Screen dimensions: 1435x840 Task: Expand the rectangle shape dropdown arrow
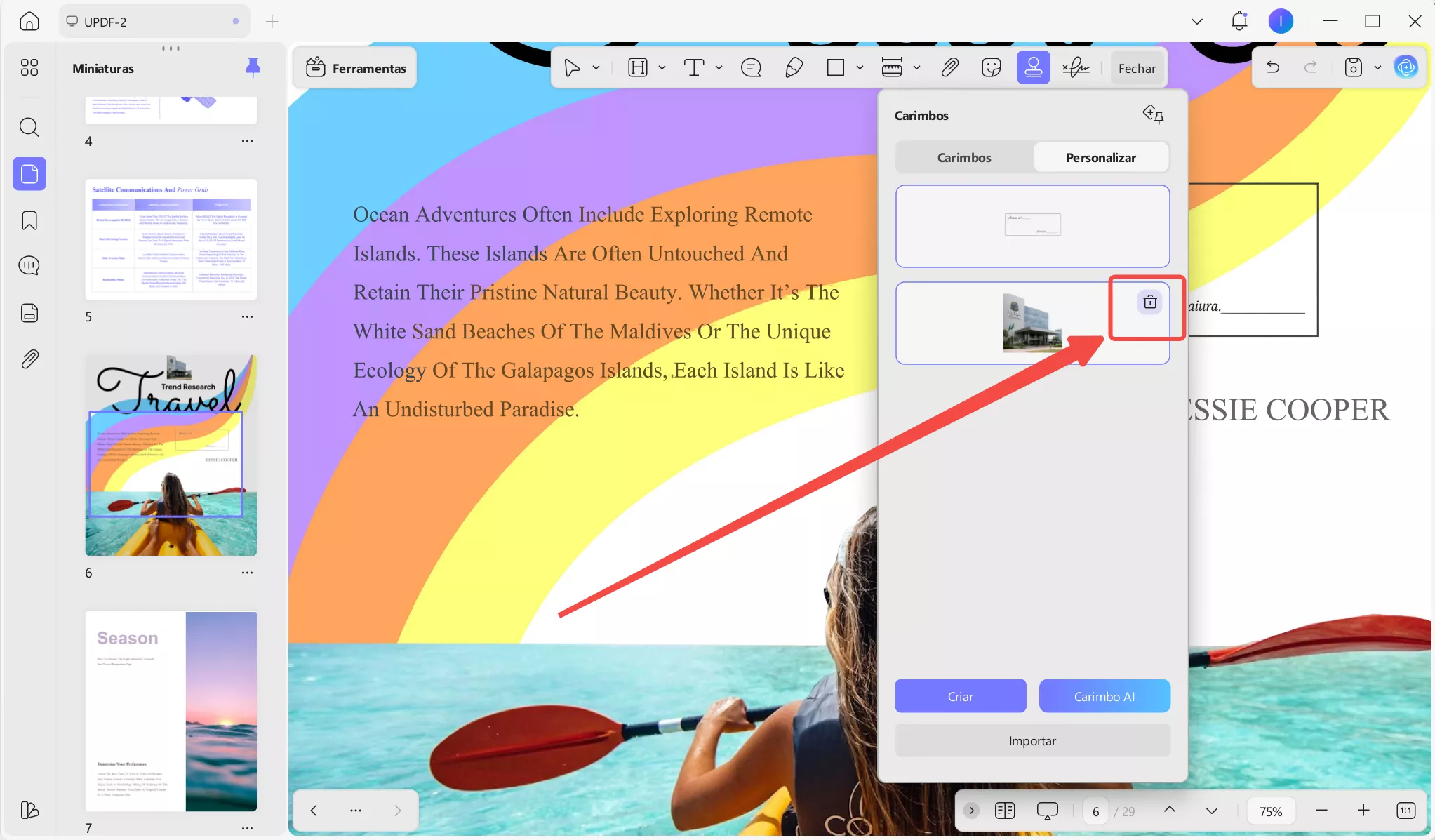(x=860, y=68)
